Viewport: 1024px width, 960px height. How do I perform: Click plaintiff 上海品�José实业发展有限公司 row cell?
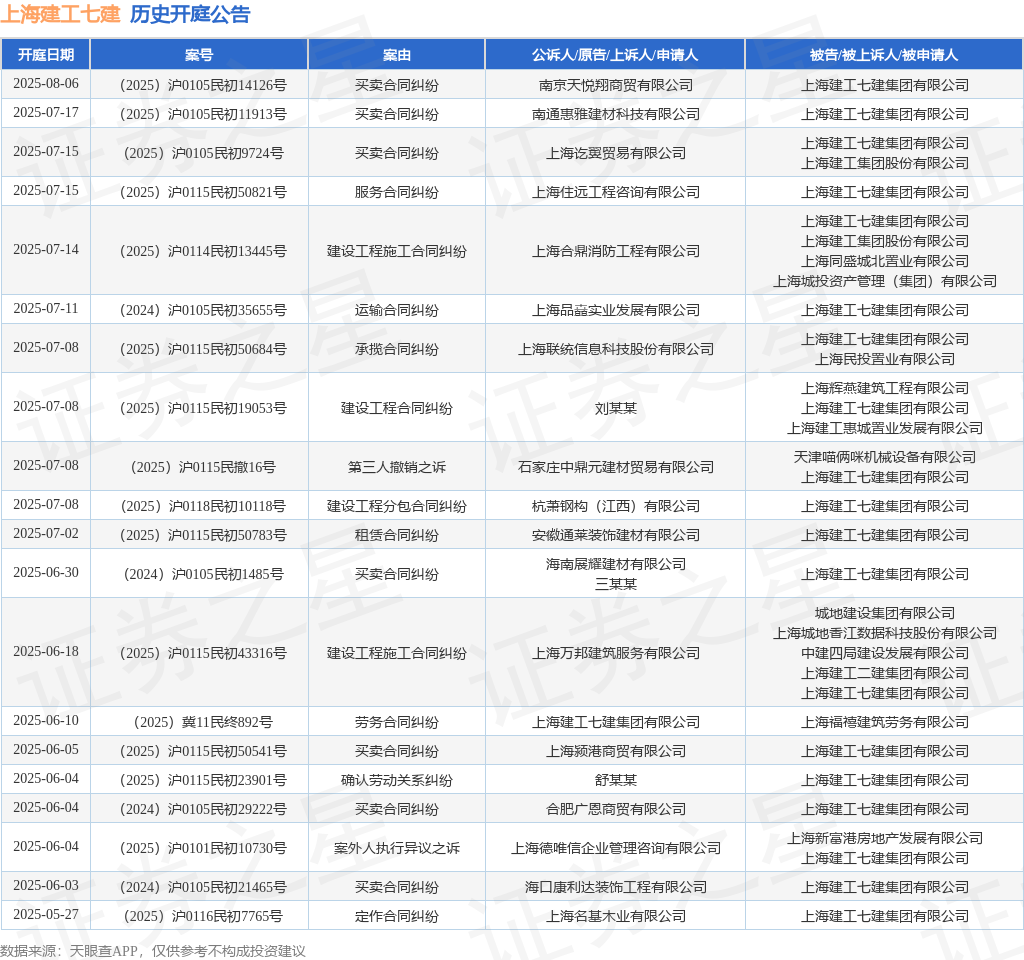point(615,310)
